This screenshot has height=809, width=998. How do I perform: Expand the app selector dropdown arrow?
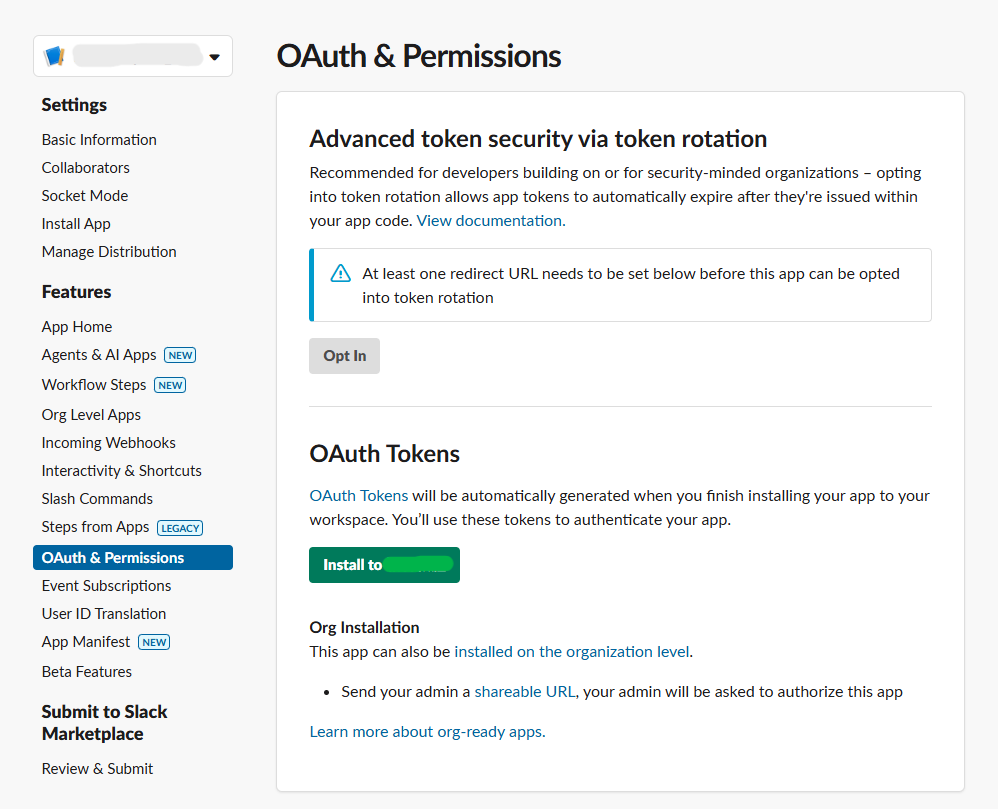pyautogui.click(x=214, y=58)
